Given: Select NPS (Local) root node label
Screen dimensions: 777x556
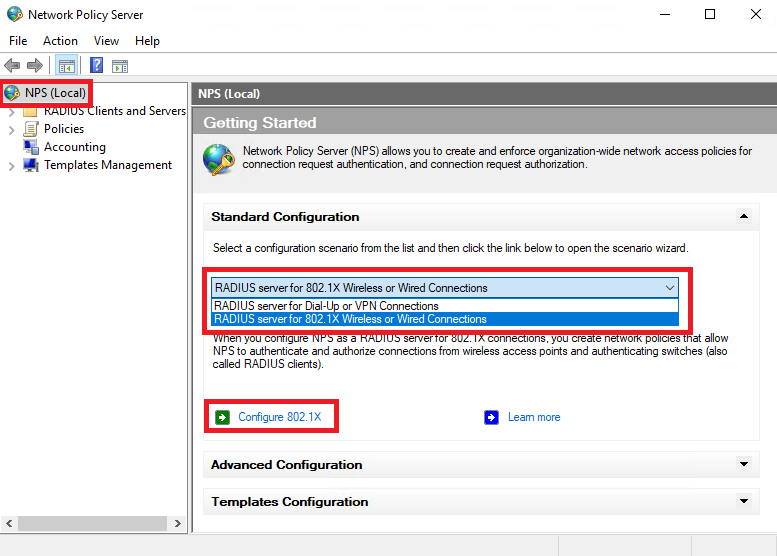Looking at the screenshot, I should click(x=56, y=93).
